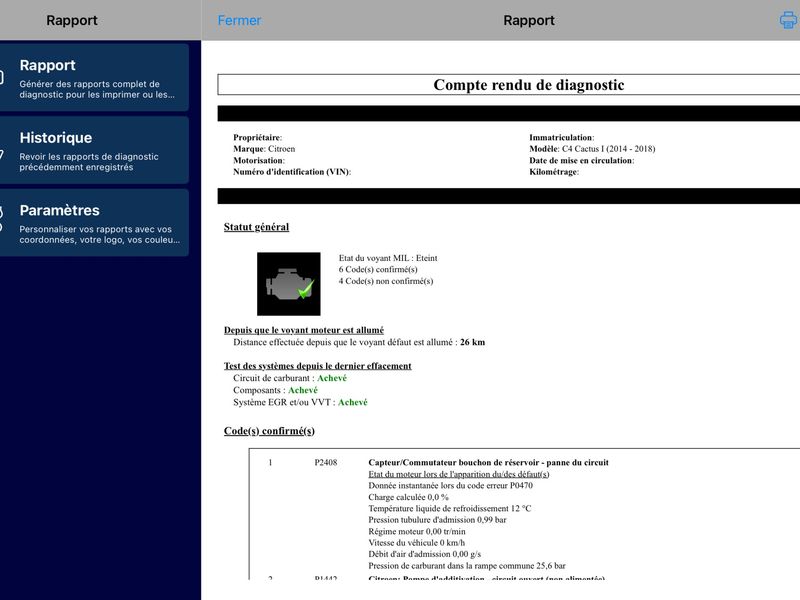Click the engine MIL status image
The width and height of the screenshot is (800, 600).
pyautogui.click(x=289, y=284)
